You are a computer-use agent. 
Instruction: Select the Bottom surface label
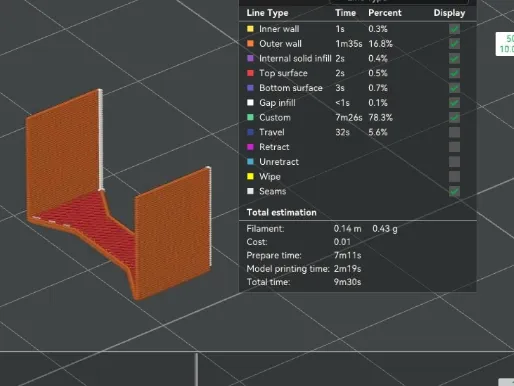tap(291, 88)
